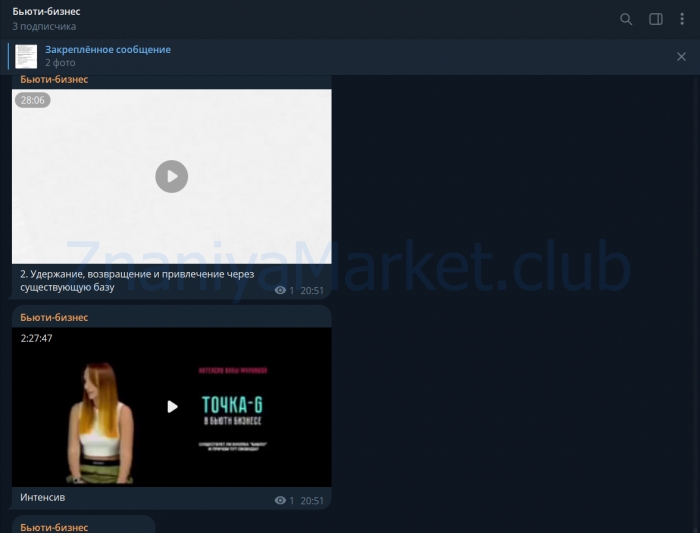The image size is (700, 533).
Task: Click the sender name of the bottom message
Action: tap(54, 526)
